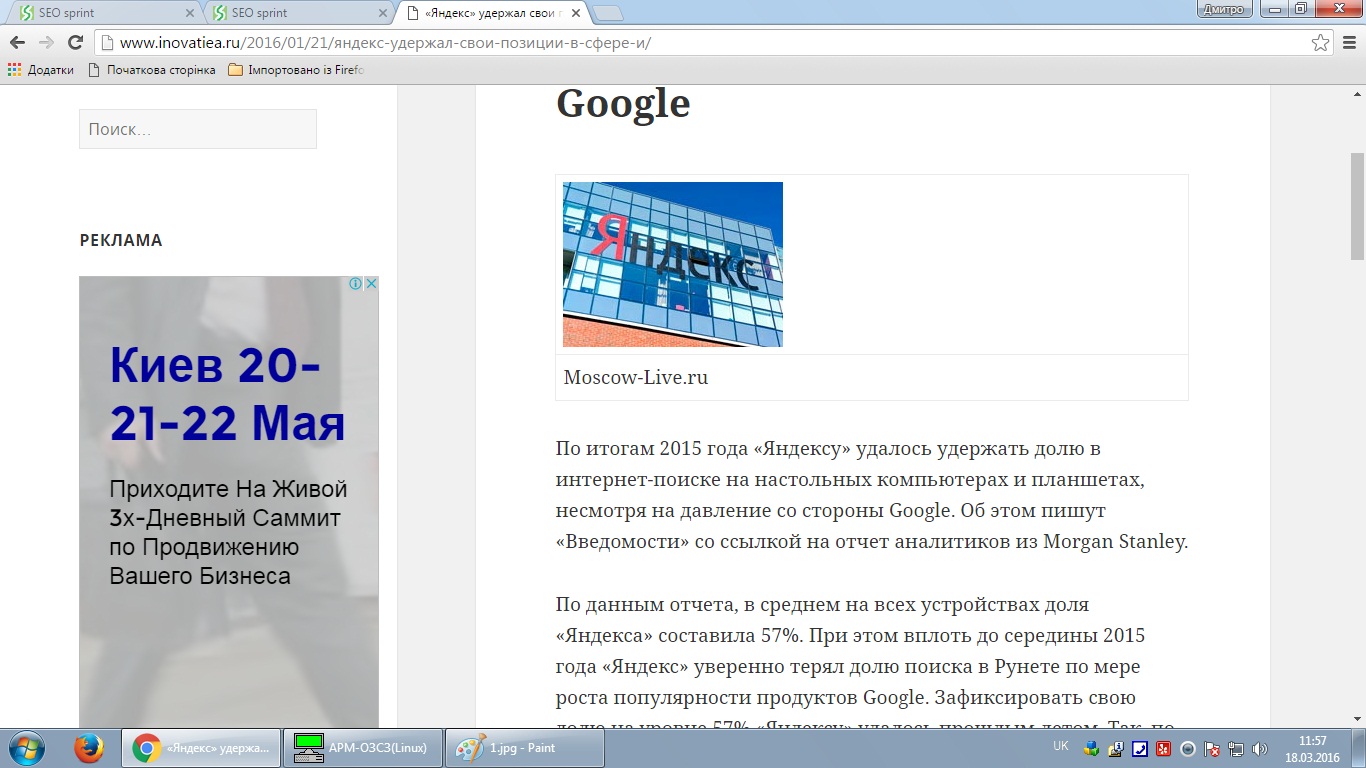Click the page vertical scrollbar thumb
Image resolution: width=1366 pixels, height=768 pixels.
pos(1357,207)
